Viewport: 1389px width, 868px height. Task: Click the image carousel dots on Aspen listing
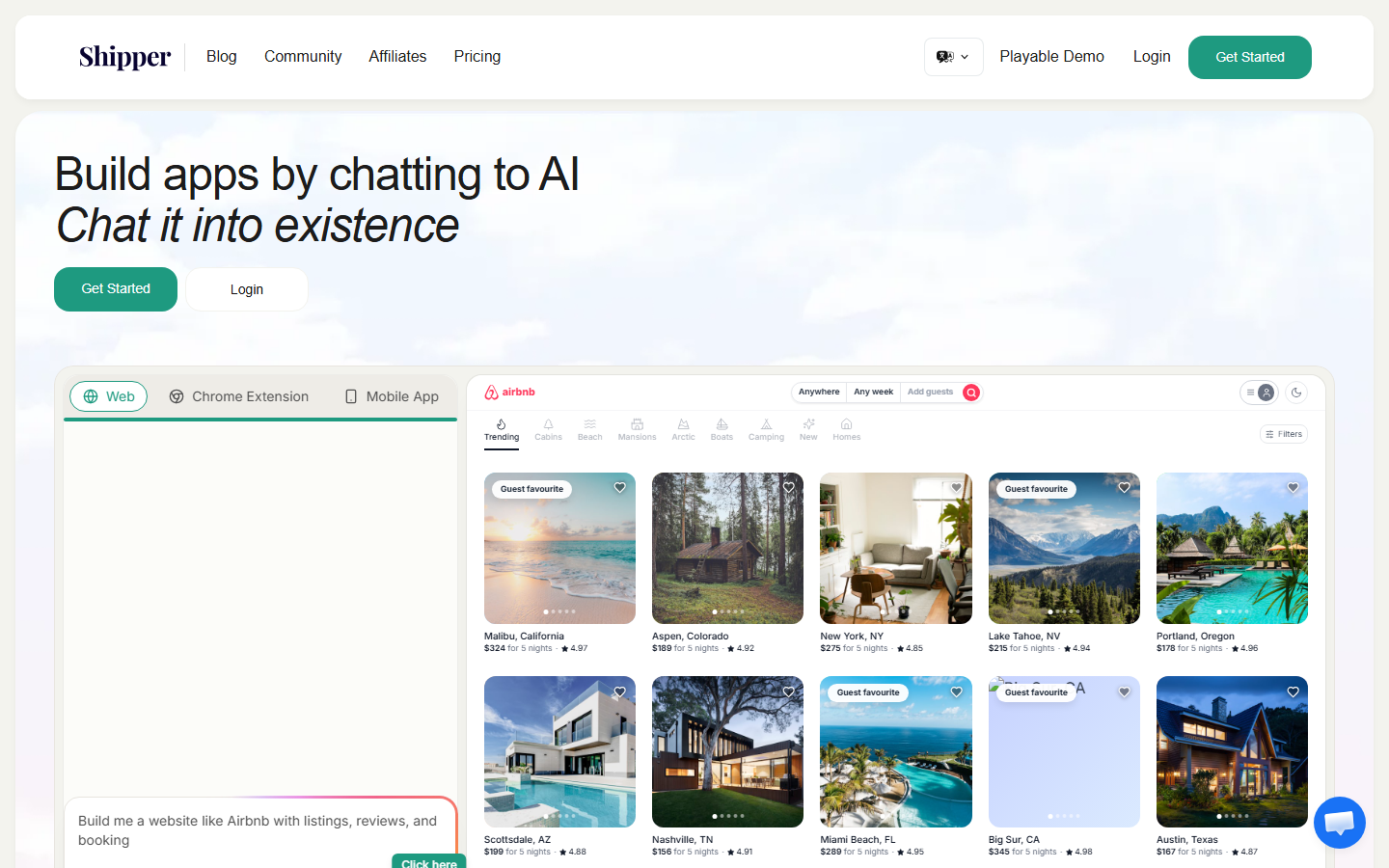(728, 611)
